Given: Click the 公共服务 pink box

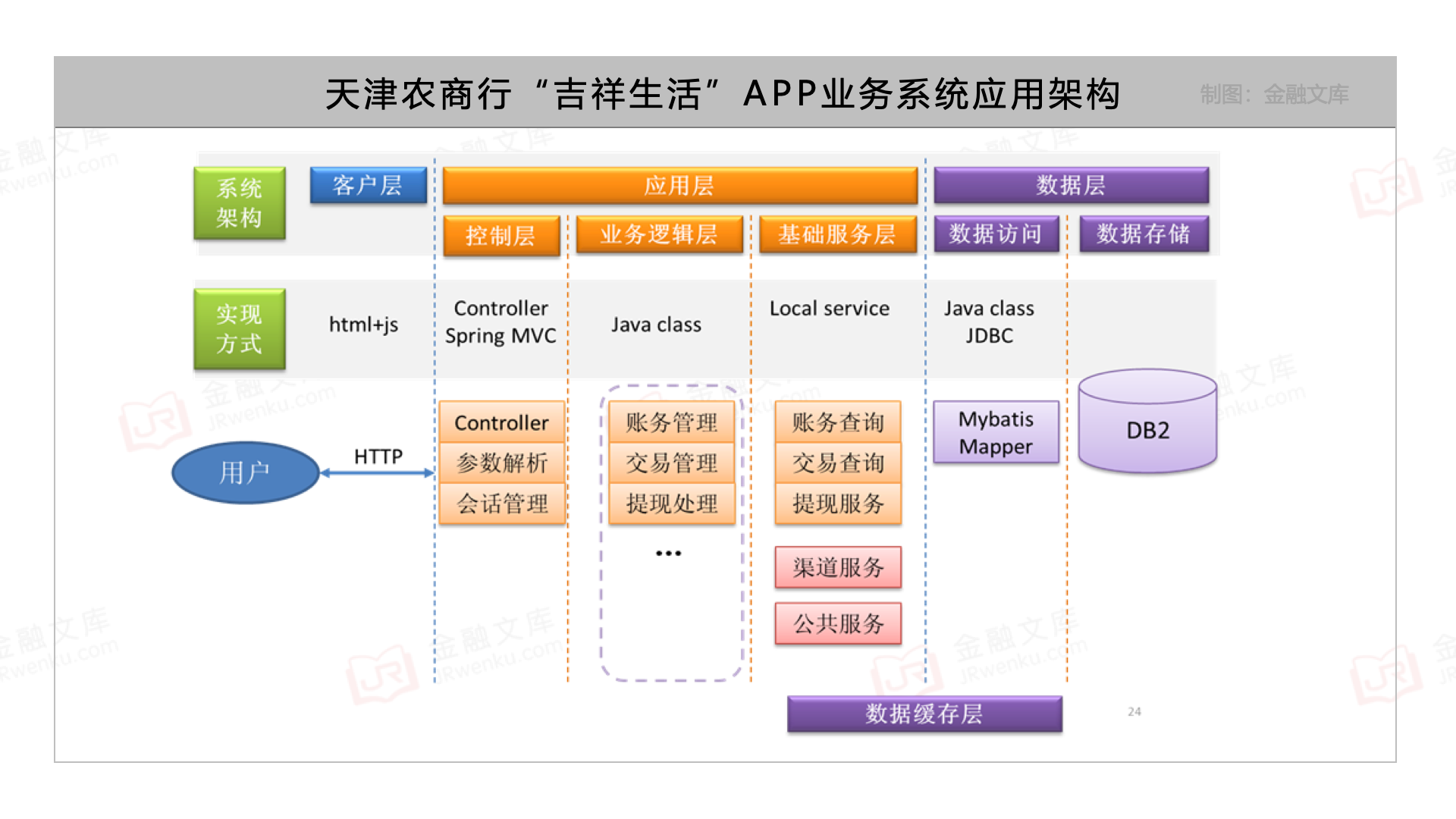Looking at the screenshot, I should (838, 623).
